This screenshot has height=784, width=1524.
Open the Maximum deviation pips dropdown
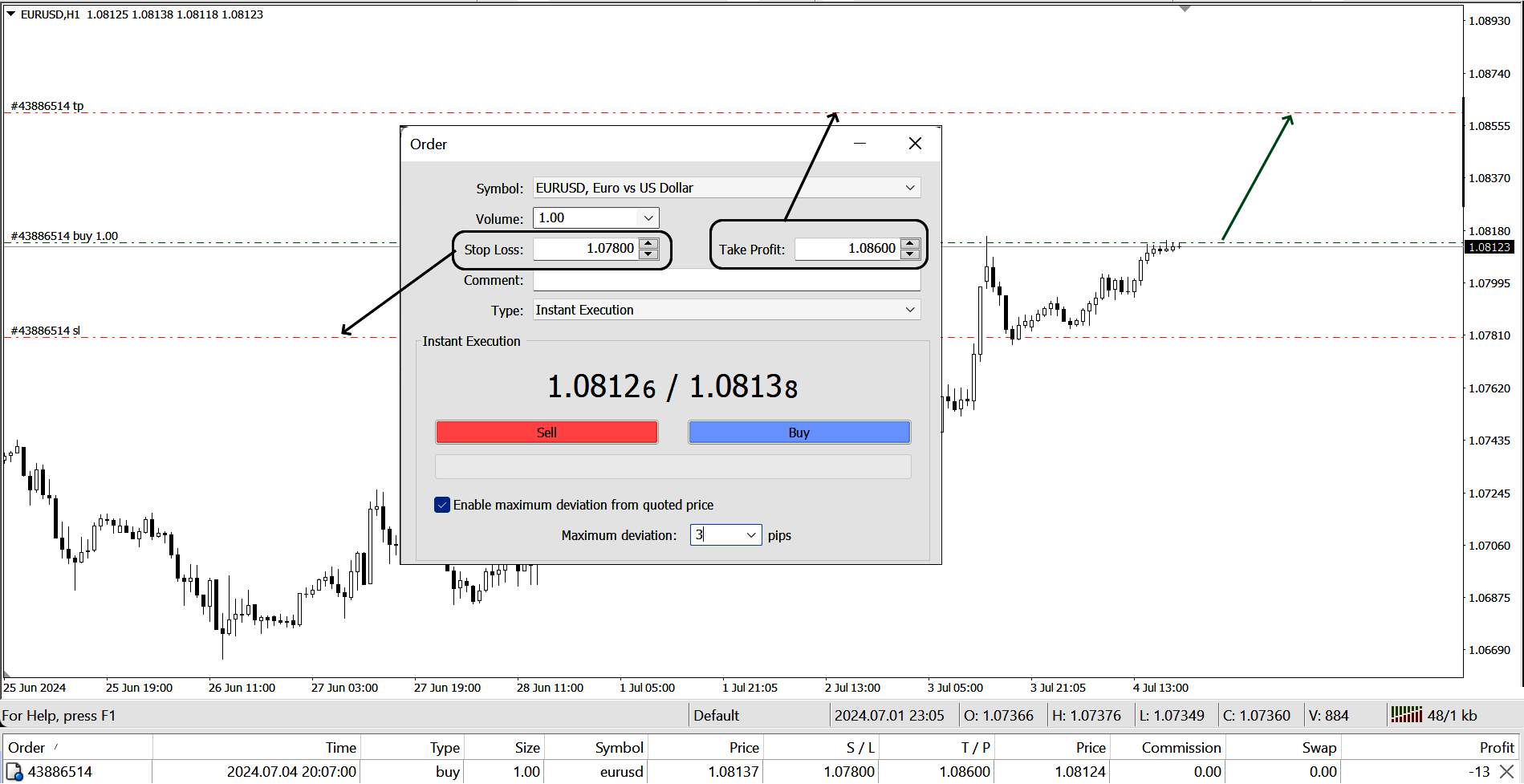[752, 535]
